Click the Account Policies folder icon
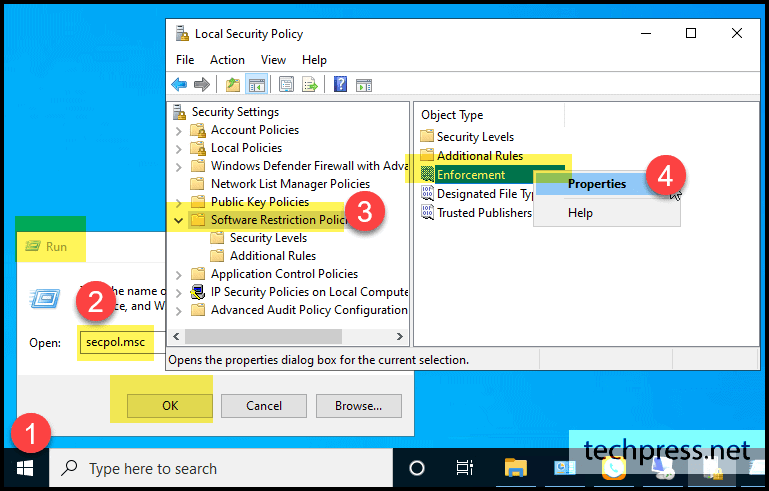This screenshot has width=769, height=491. click(x=198, y=130)
